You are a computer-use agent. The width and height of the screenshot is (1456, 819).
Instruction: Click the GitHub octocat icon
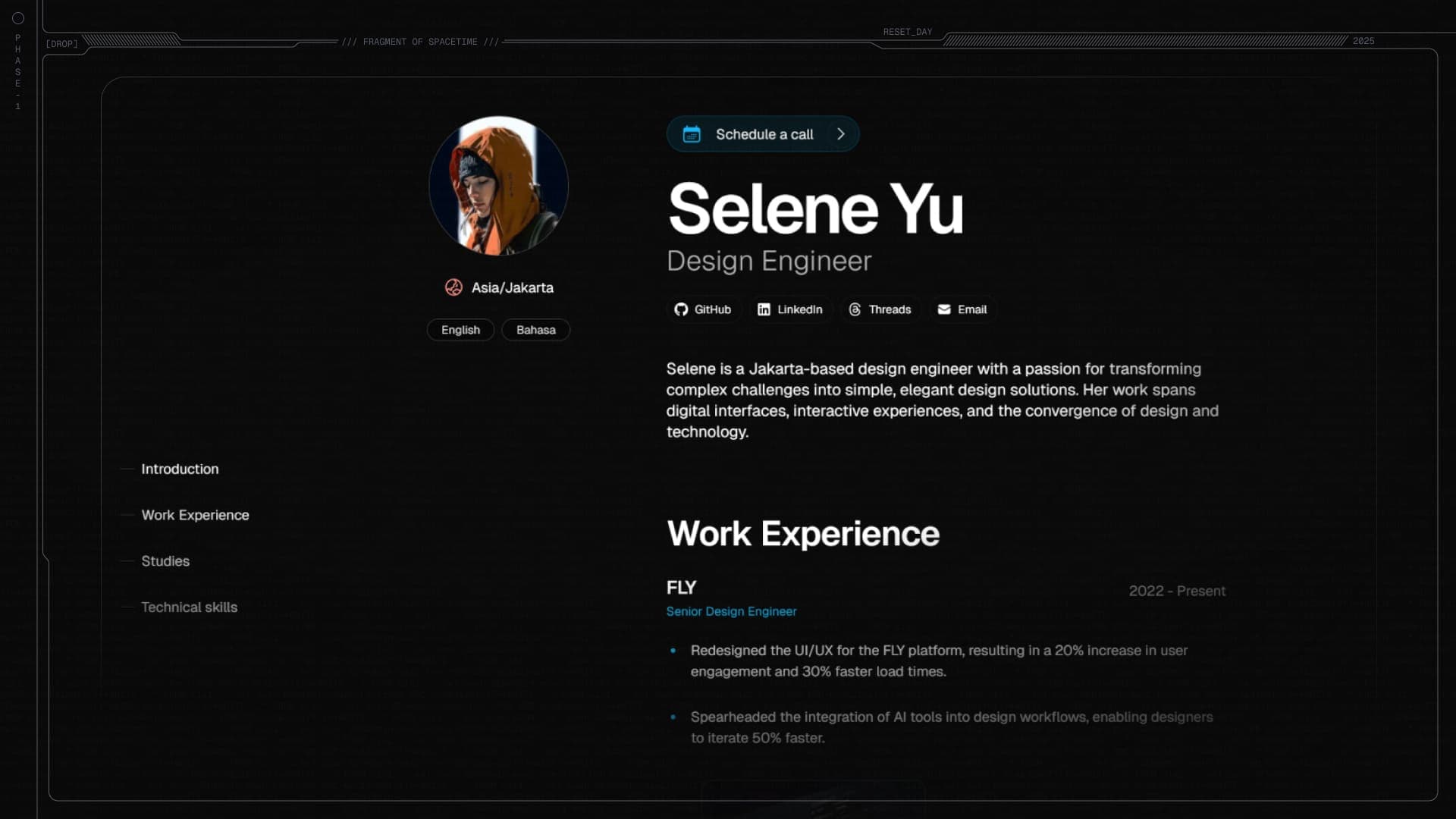pyautogui.click(x=681, y=309)
